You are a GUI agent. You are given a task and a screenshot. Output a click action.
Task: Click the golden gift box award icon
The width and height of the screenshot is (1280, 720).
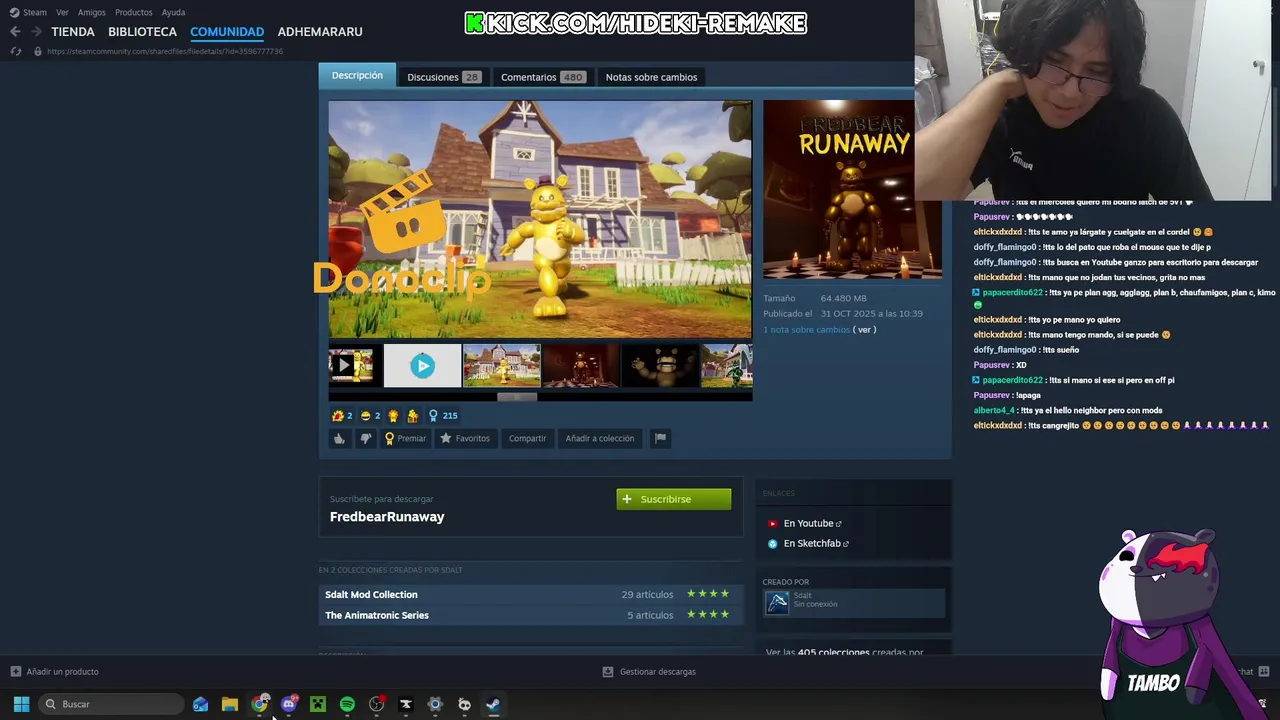click(x=412, y=415)
